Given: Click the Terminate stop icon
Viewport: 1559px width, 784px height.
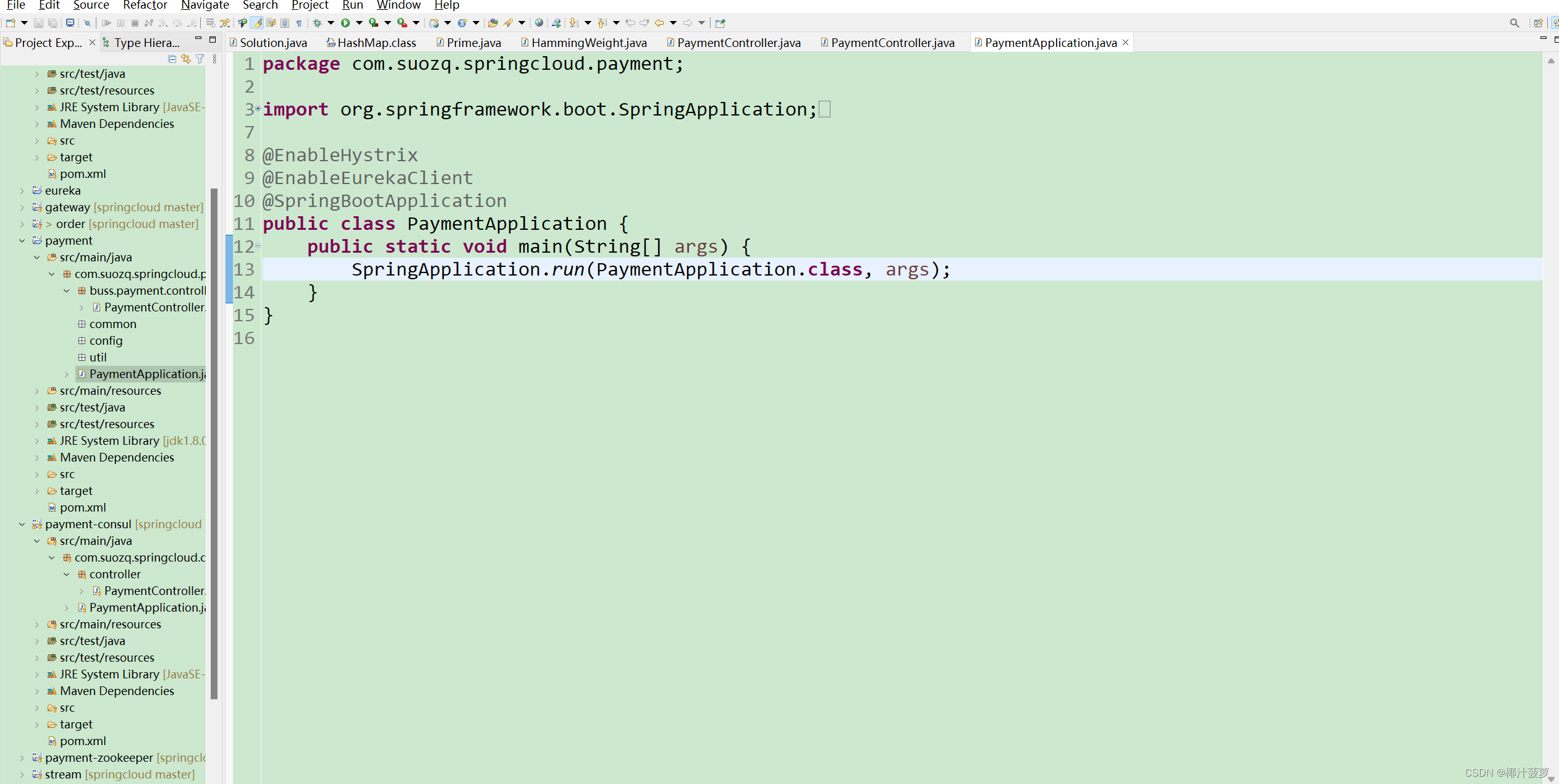Looking at the screenshot, I should click(135, 23).
